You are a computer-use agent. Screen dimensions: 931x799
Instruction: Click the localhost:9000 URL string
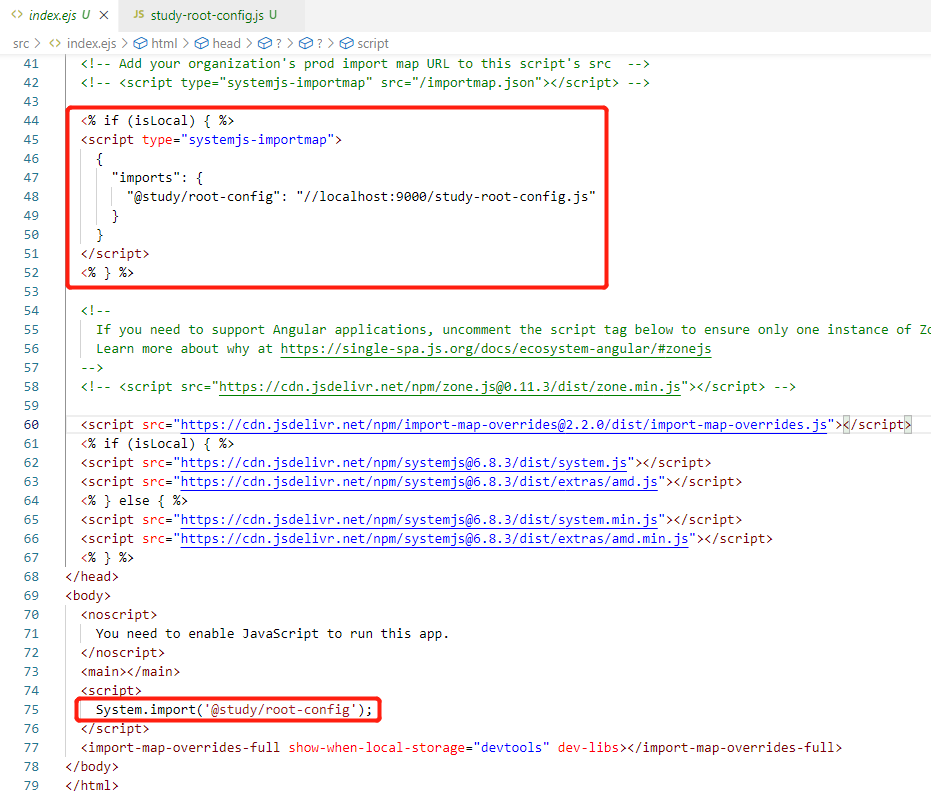tap(445, 196)
